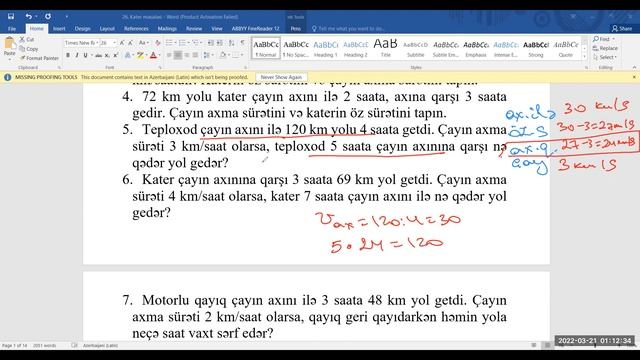Click the Never Show Again button
Screen dimensions: 640x360
click(281, 77)
